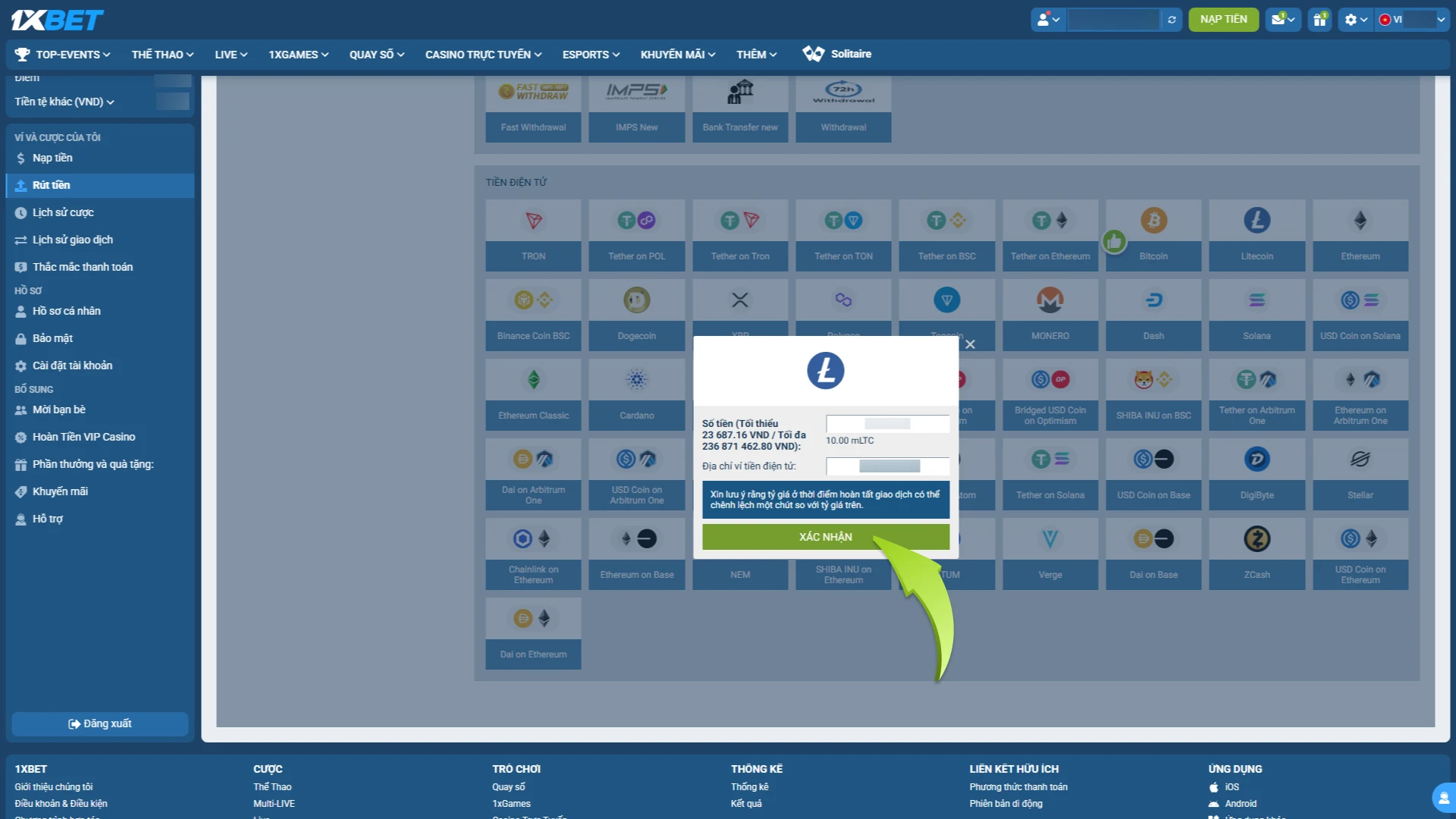Open the THÊM dropdown menu
The height and width of the screenshot is (819, 1456).
point(756,55)
